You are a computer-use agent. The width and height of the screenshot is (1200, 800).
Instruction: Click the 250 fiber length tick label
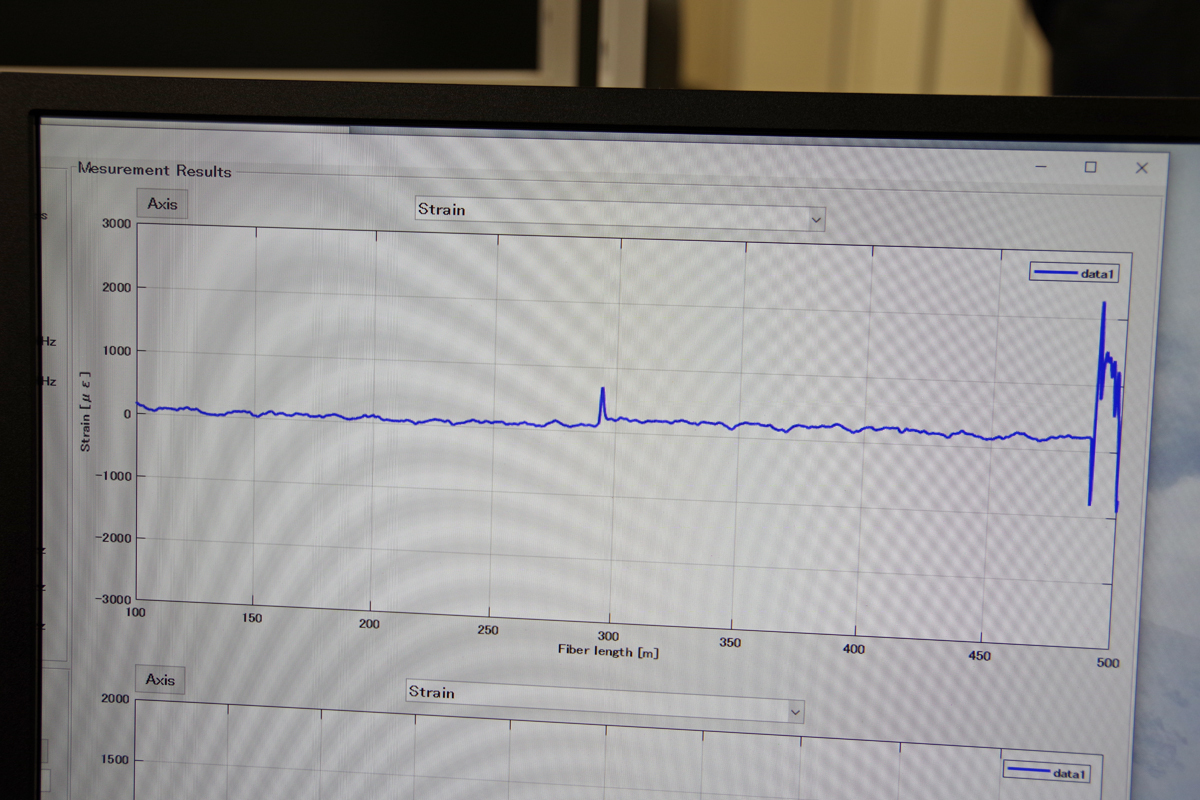tap(488, 630)
